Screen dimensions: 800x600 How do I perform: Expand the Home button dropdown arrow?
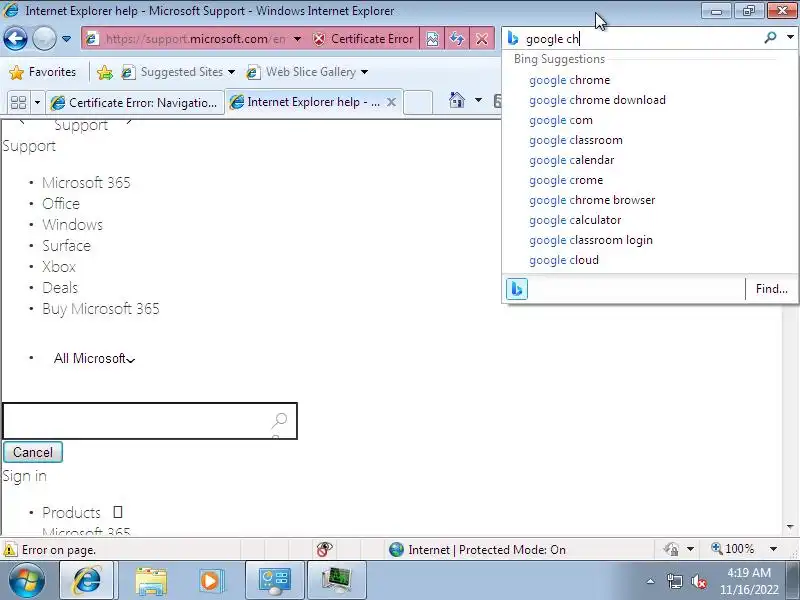[478, 100]
